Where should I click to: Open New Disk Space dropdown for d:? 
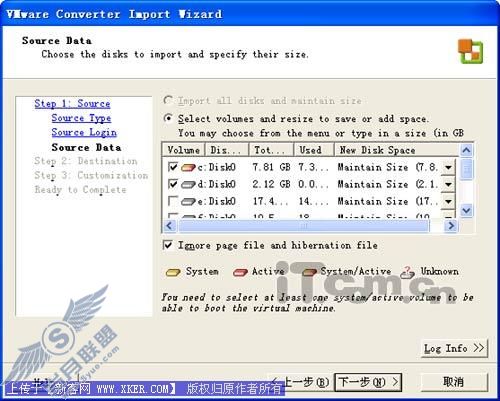pyautogui.click(x=448, y=184)
